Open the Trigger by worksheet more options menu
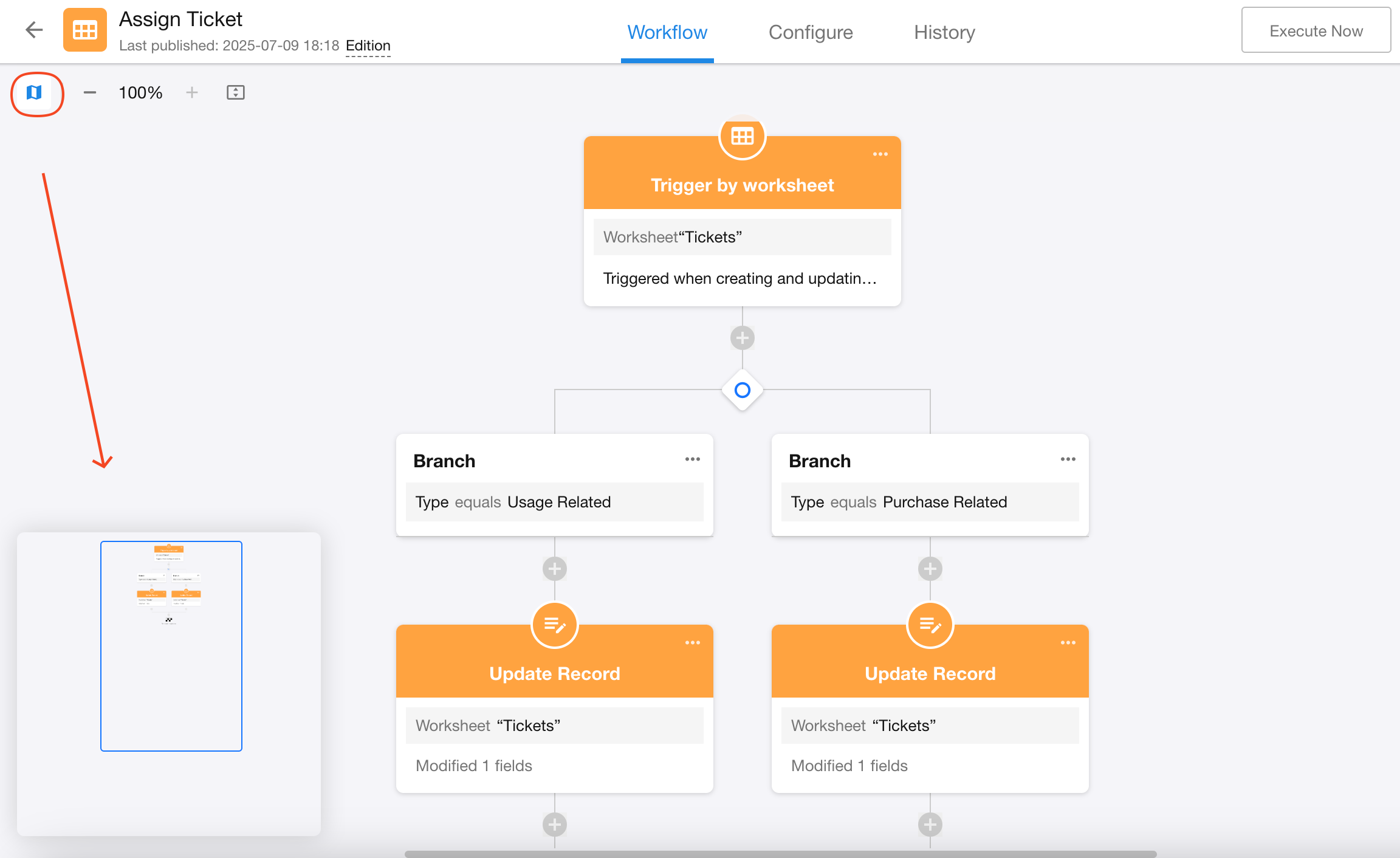 pyautogui.click(x=880, y=154)
